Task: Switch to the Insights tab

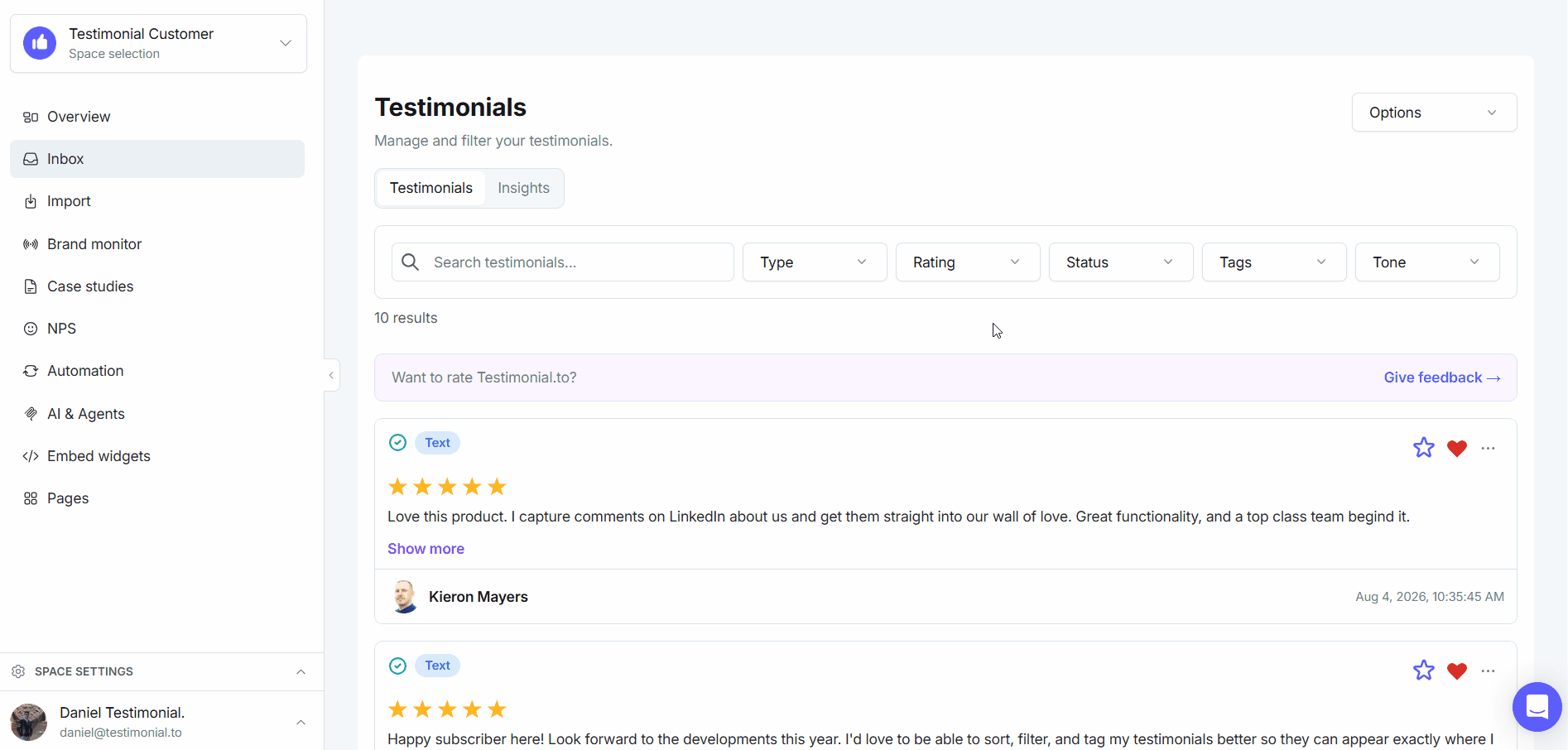Action: pyautogui.click(x=523, y=188)
